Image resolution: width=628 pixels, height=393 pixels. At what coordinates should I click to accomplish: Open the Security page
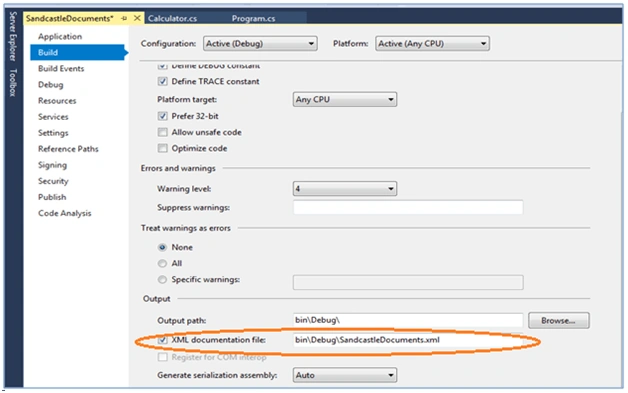[x=53, y=181]
